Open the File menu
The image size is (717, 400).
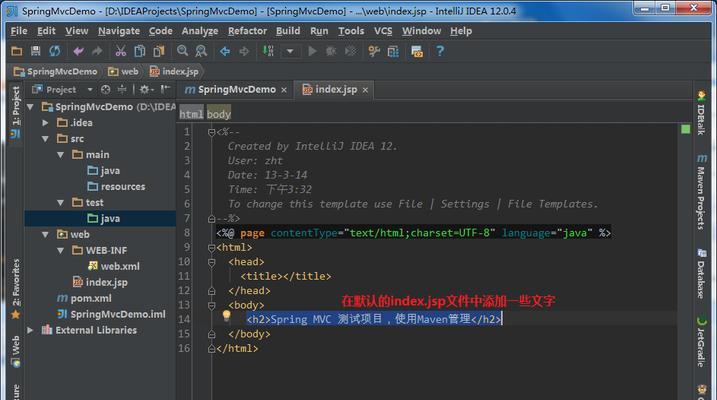click(x=19, y=31)
